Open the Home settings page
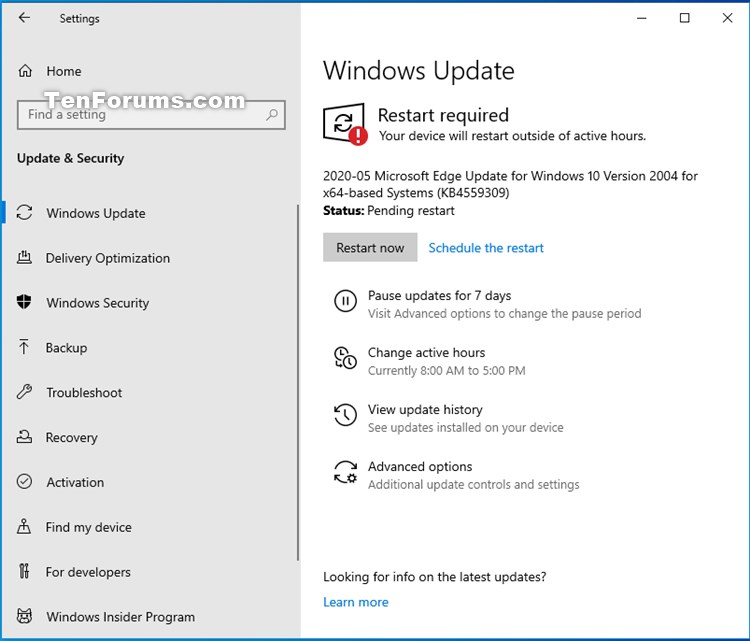Viewport: 750px width, 641px height. point(64,71)
